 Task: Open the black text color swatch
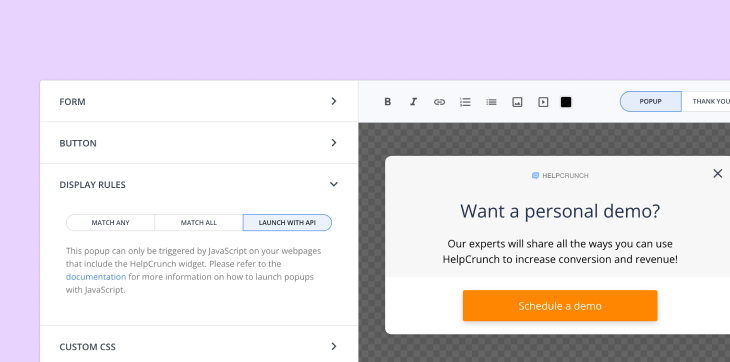pos(566,102)
